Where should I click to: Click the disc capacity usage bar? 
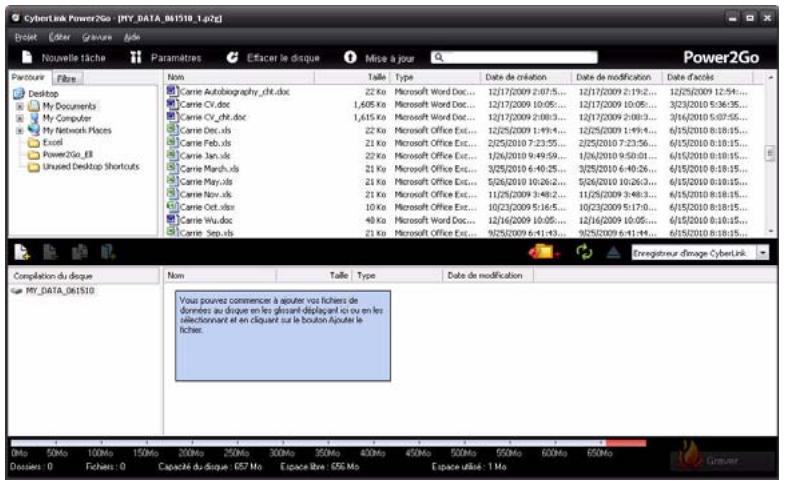[328, 443]
